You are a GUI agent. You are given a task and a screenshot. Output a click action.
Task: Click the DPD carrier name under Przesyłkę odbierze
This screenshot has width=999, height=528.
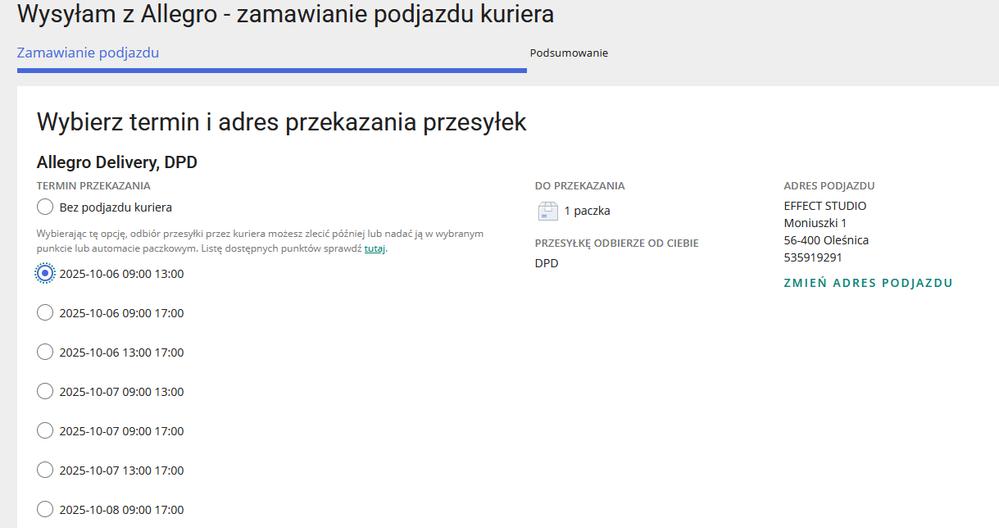pos(547,263)
